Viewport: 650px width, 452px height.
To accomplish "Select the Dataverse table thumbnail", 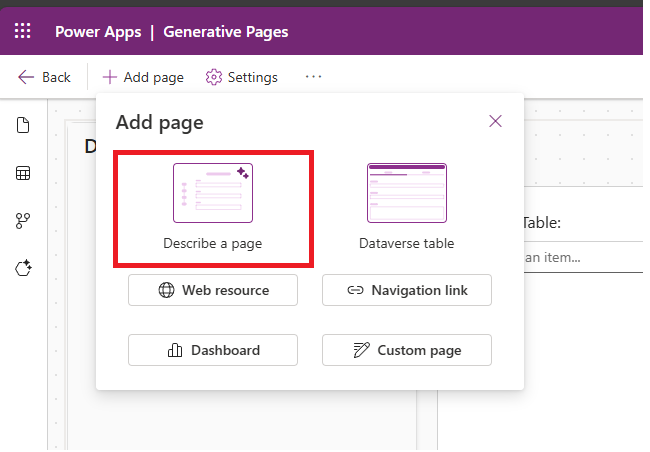I will click(407, 193).
